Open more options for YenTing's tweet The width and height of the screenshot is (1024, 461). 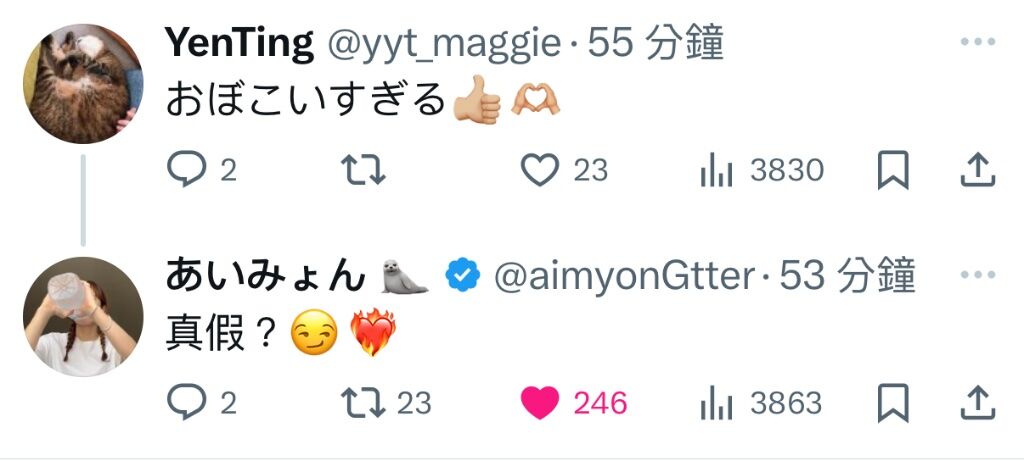[978, 42]
